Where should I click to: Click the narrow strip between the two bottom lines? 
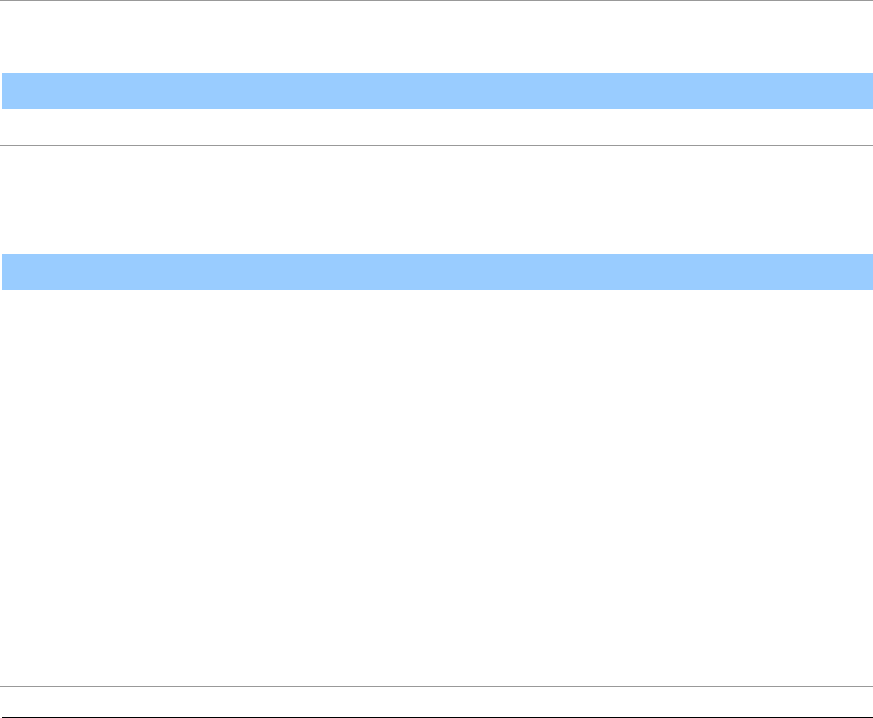(436, 702)
